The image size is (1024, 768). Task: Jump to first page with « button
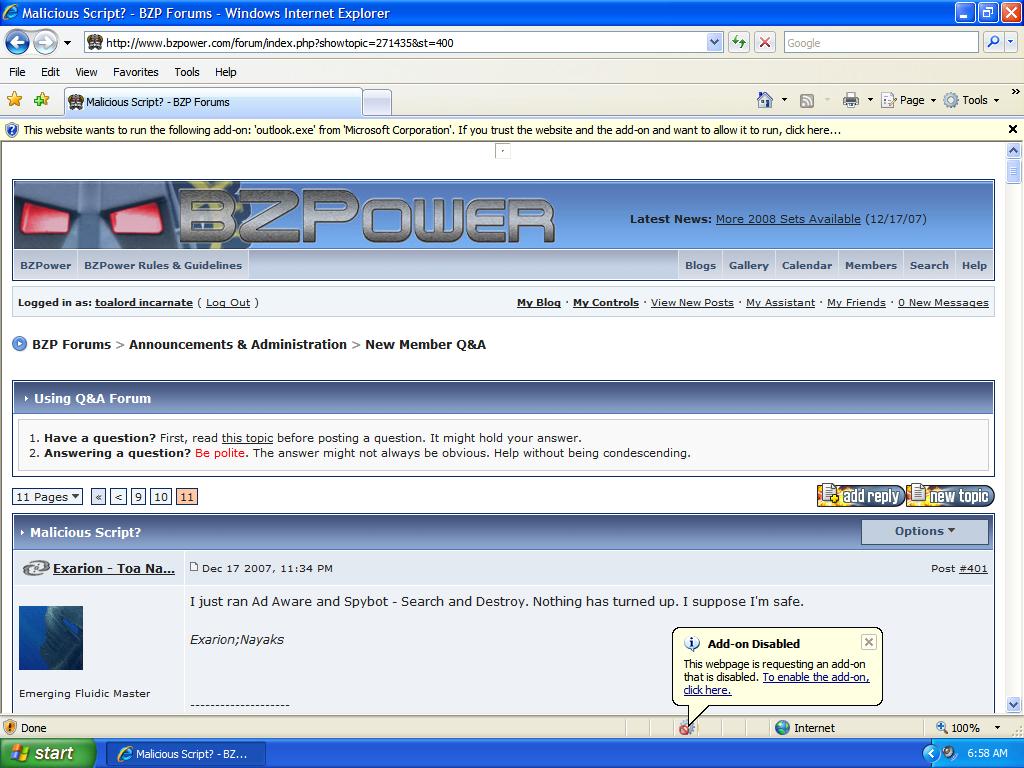[99, 497]
